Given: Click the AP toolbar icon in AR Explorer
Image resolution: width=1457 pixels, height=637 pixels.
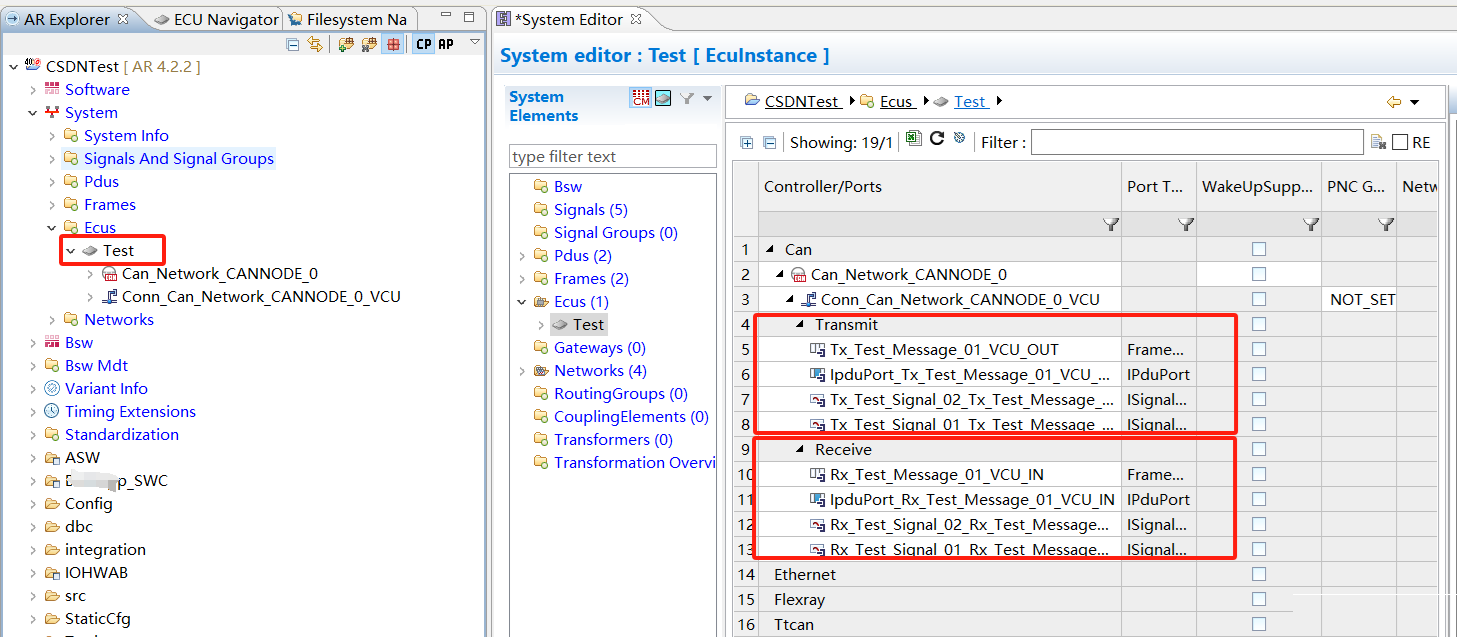Looking at the screenshot, I should click(446, 44).
